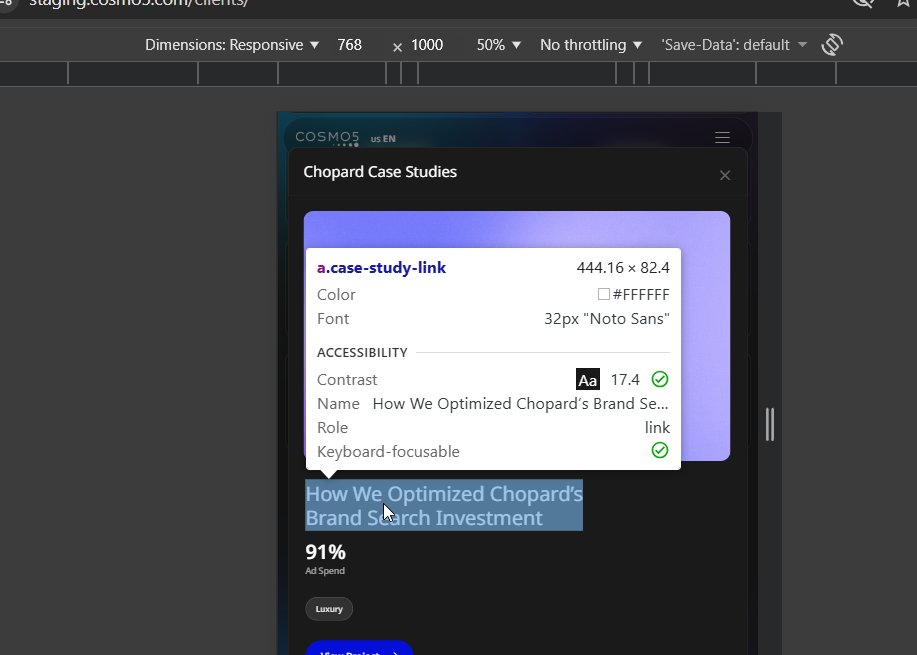Viewport: 917px width, 655px height.
Task: Click the browser address bar URL
Action: 139,4
